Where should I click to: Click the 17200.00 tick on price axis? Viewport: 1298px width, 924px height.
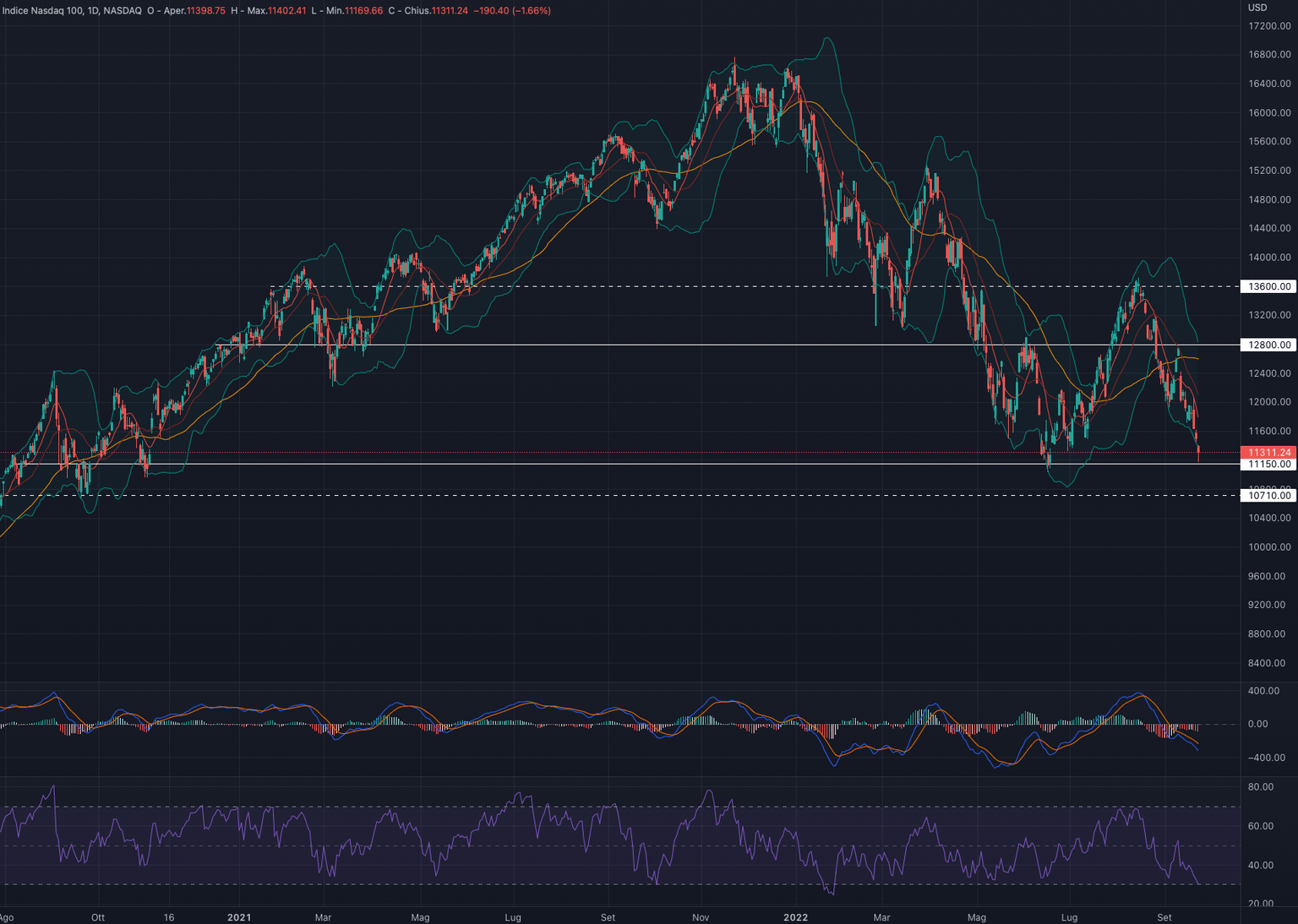1269,26
